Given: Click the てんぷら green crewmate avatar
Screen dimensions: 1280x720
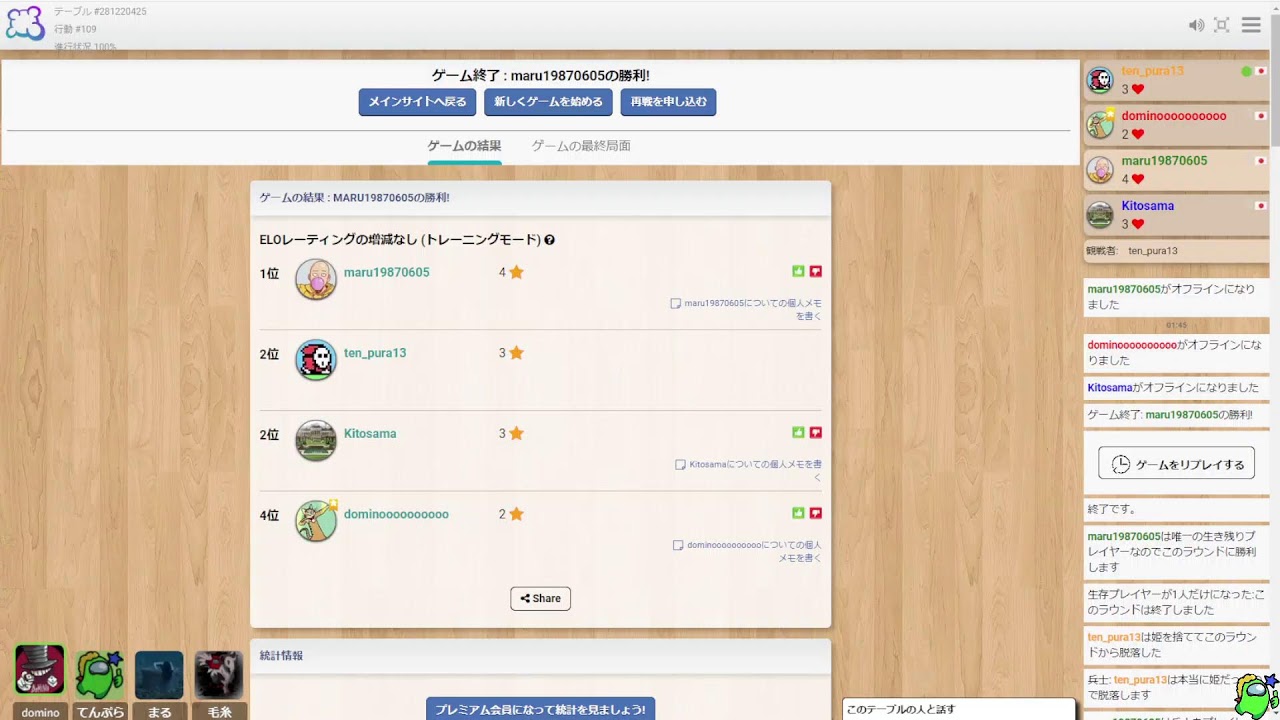Looking at the screenshot, I should click(100, 674).
